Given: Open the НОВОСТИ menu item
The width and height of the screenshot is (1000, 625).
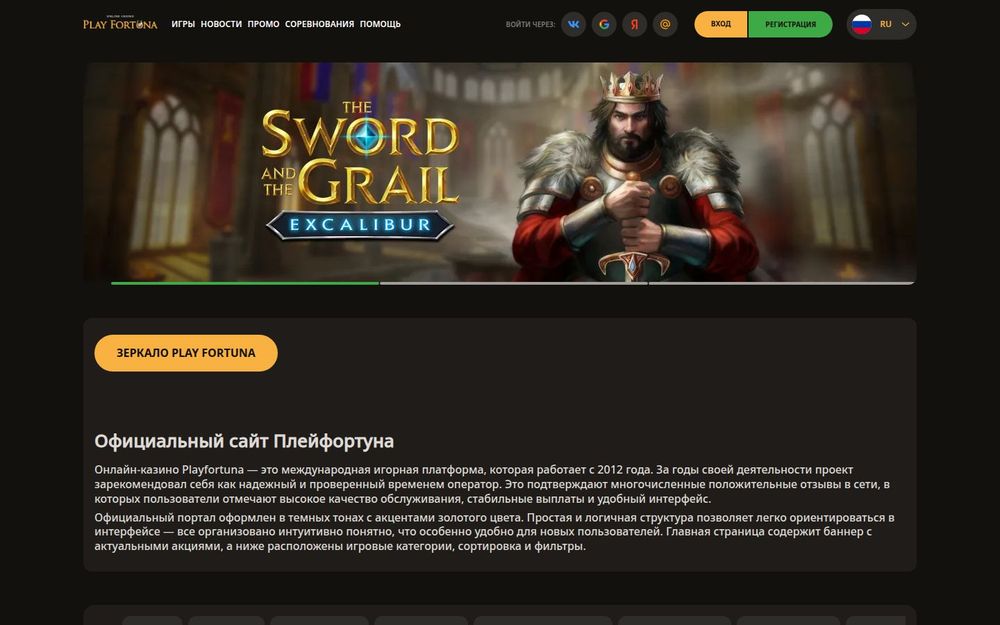Looking at the screenshot, I should tap(221, 24).
